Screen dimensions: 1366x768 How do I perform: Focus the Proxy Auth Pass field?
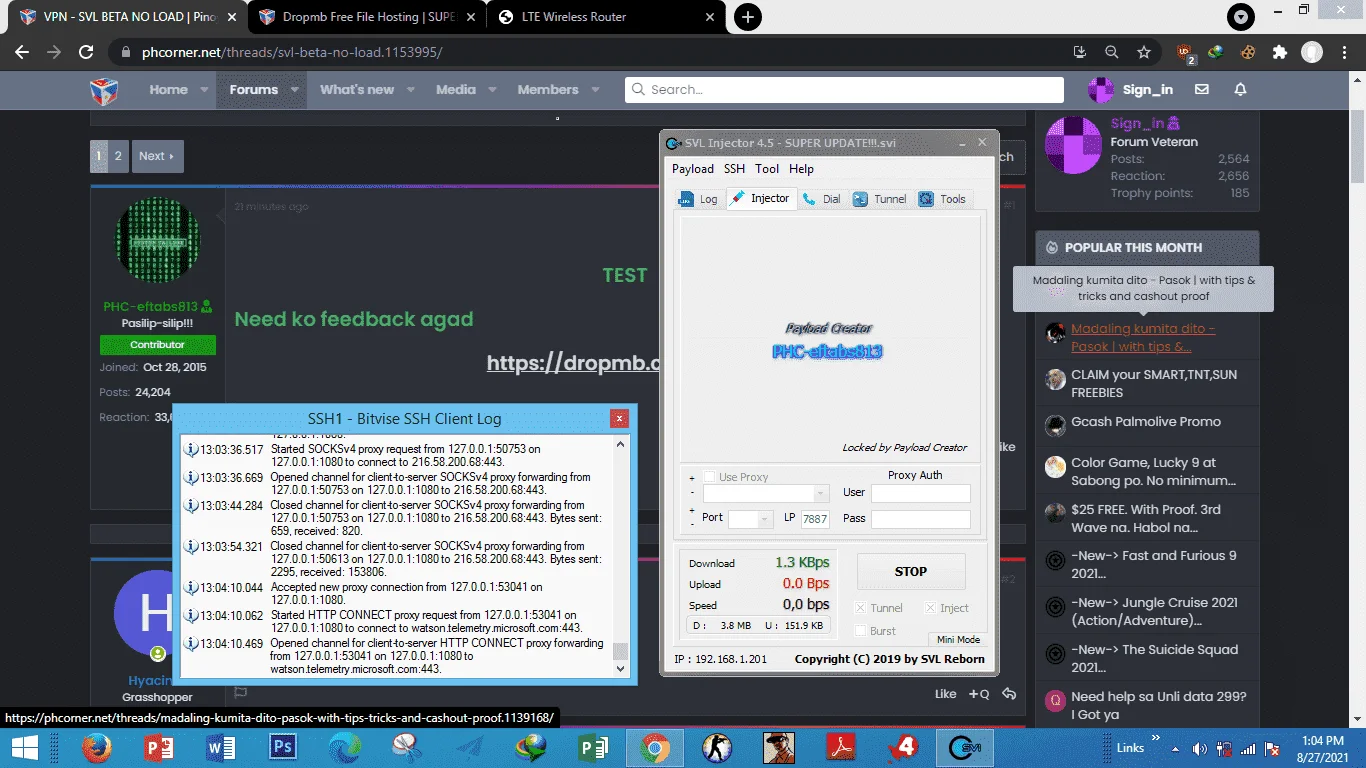pos(920,519)
